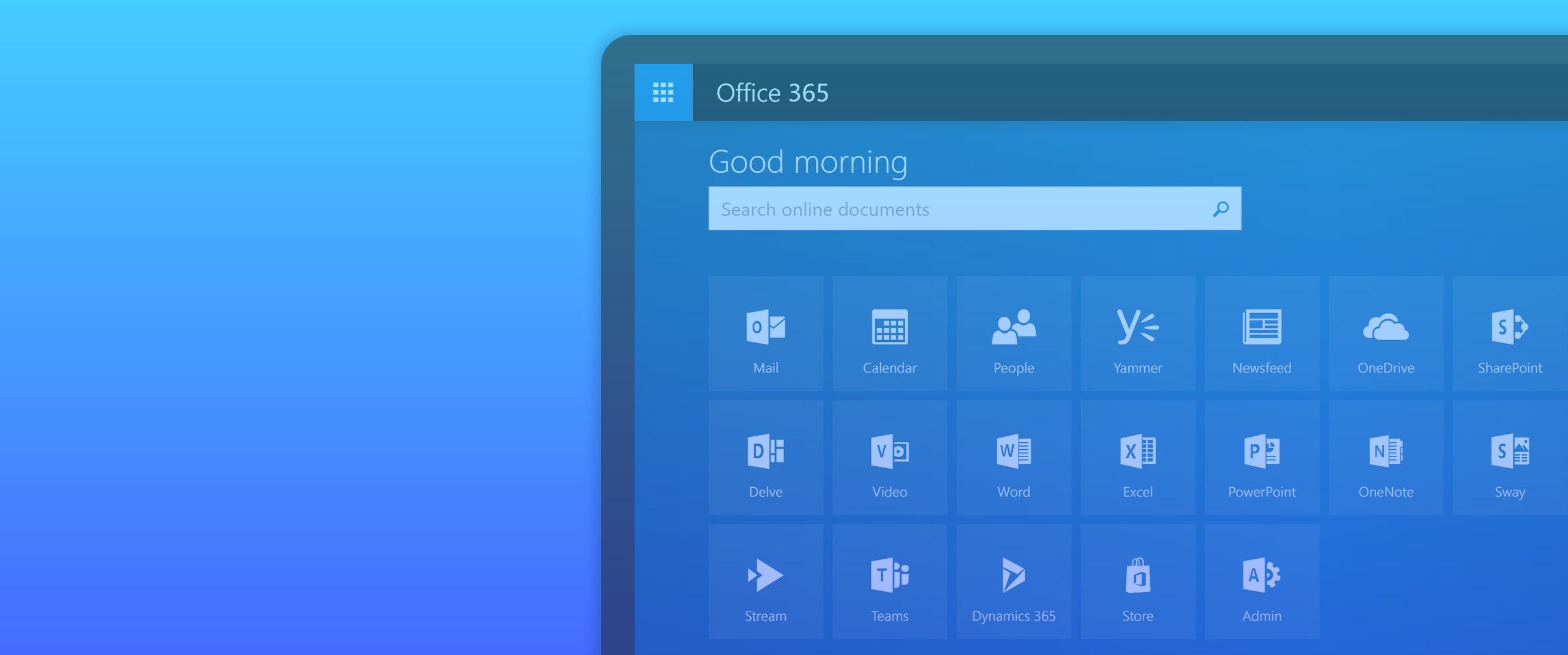Launch the Teams app tile

pos(889,581)
